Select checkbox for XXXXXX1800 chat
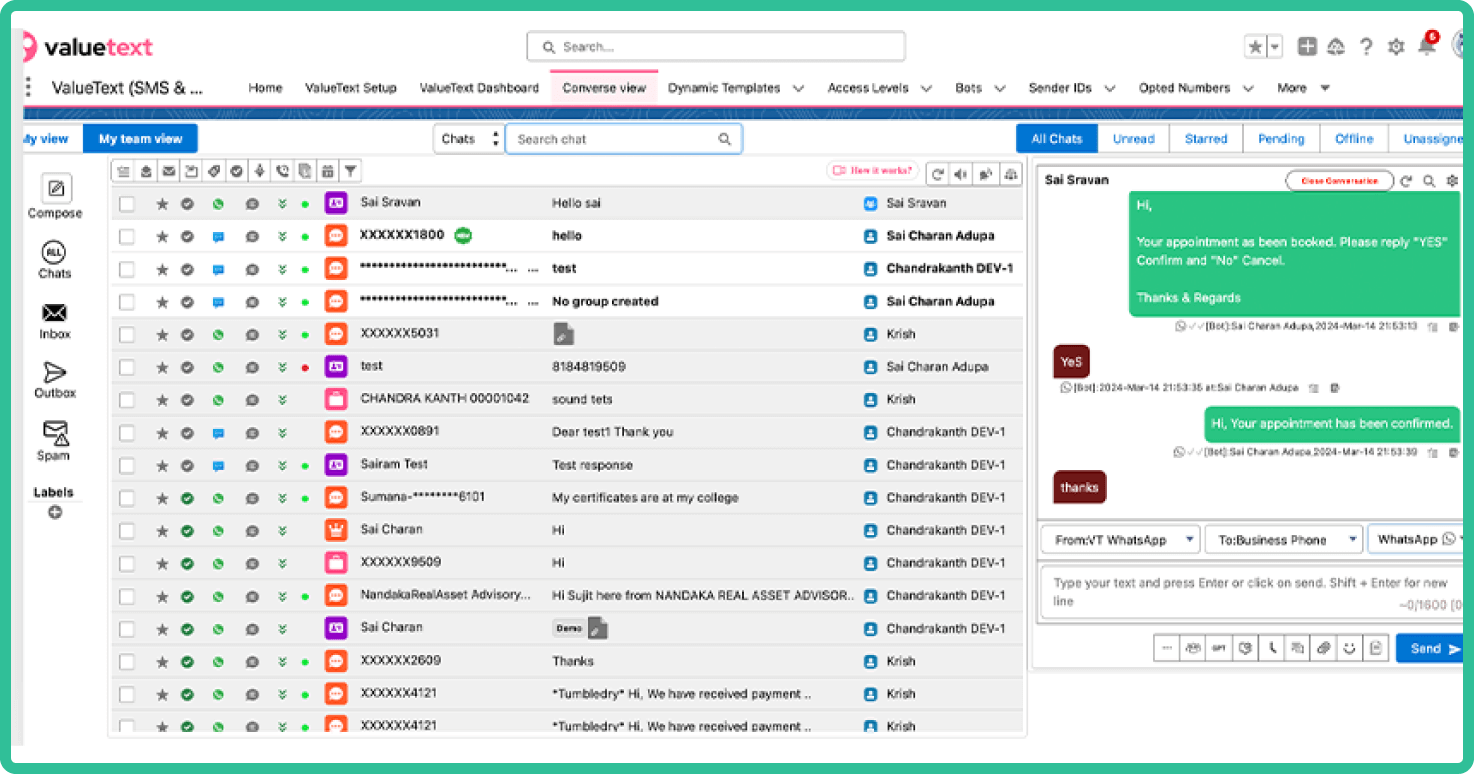The image size is (1474, 774). 127,237
